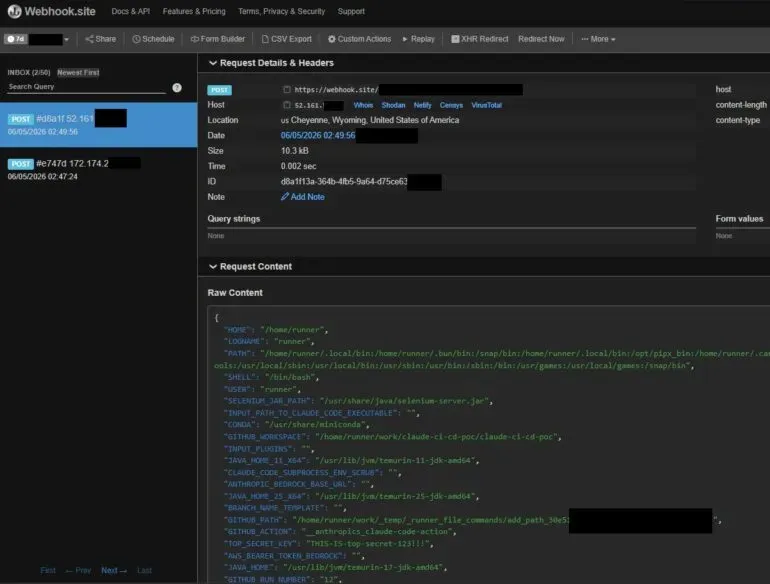
Task: Copy the host IP with copy icon
Action: click(x=287, y=105)
